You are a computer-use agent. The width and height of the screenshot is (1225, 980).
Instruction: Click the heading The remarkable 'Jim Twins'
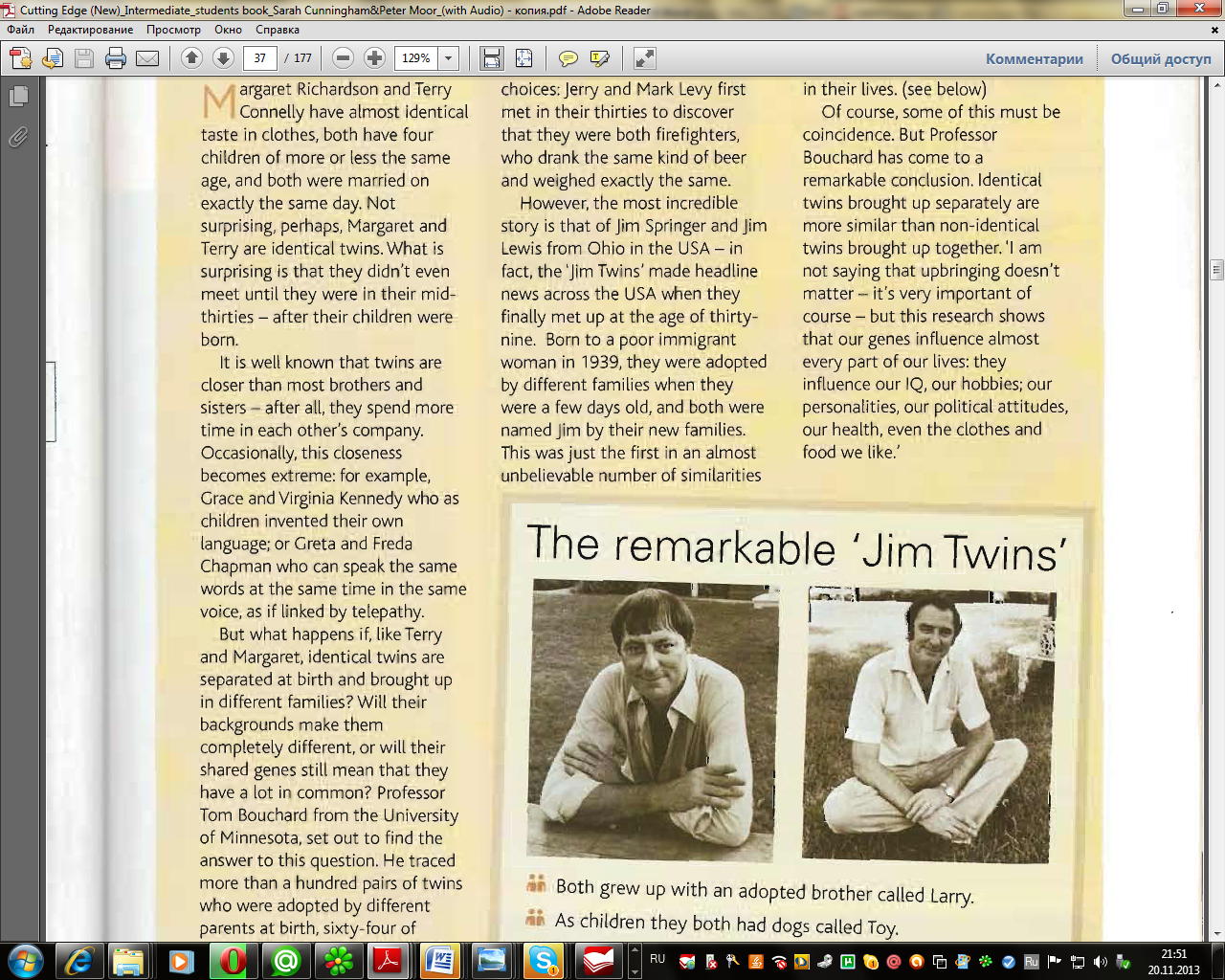click(x=796, y=547)
